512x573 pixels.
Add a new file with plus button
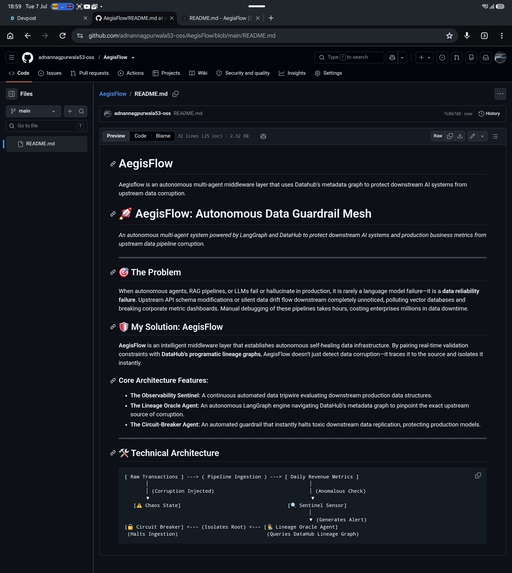click(x=70, y=111)
